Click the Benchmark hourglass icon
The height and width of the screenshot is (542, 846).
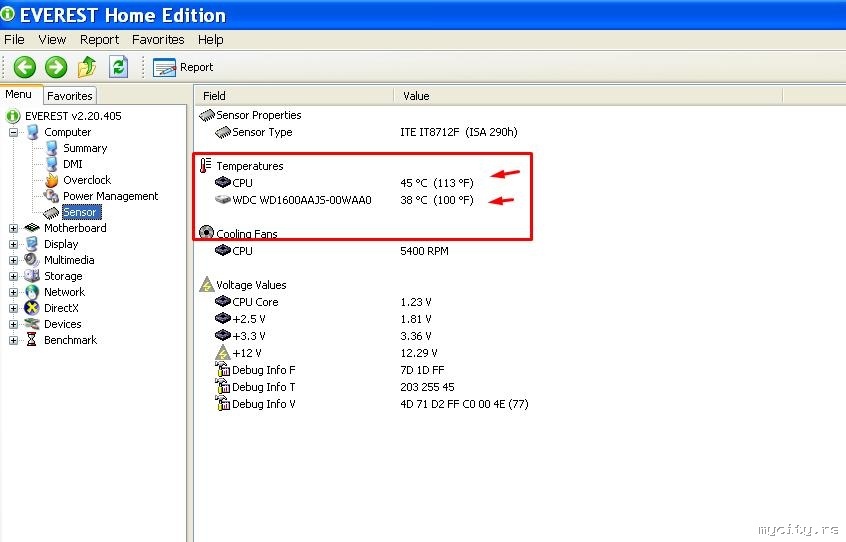32,339
